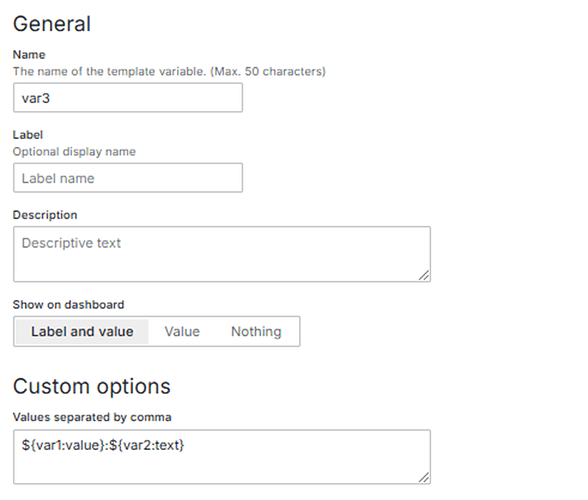Viewport: 588px width, 500px height.
Task: Click the General section heading
Action: (52, 24)
